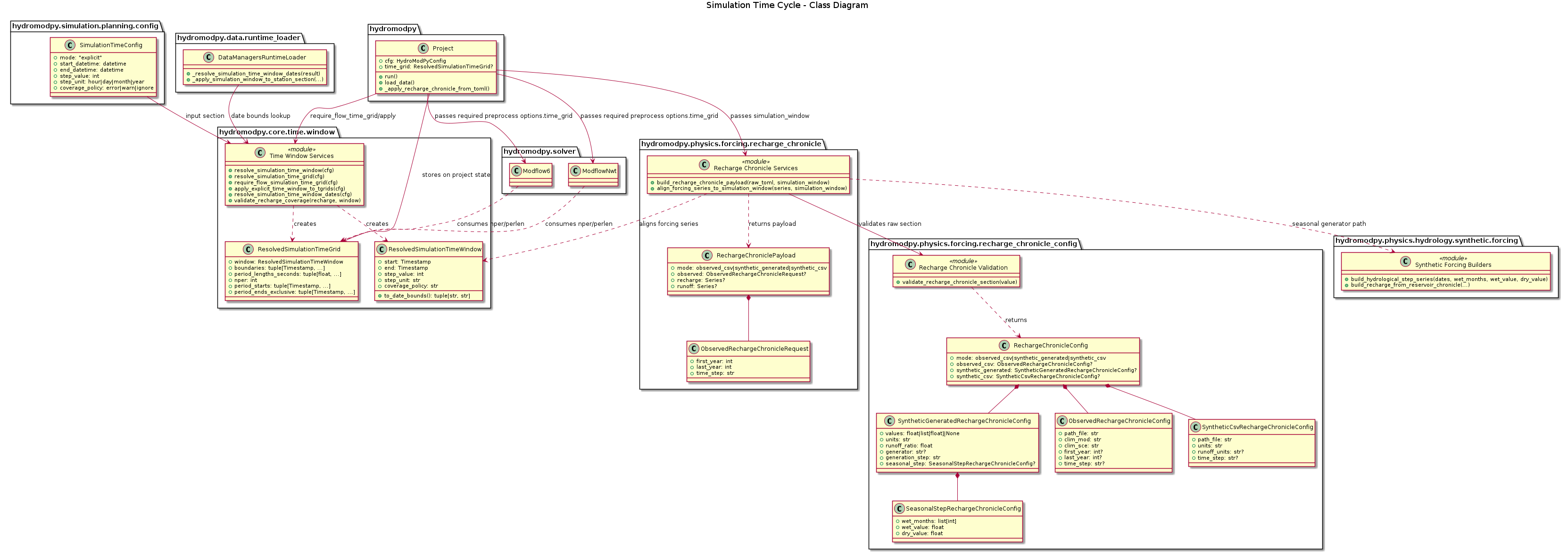Click 'coverage_policy: error|warn|ignore' in SimulationTimeConfig

[107, 88]
